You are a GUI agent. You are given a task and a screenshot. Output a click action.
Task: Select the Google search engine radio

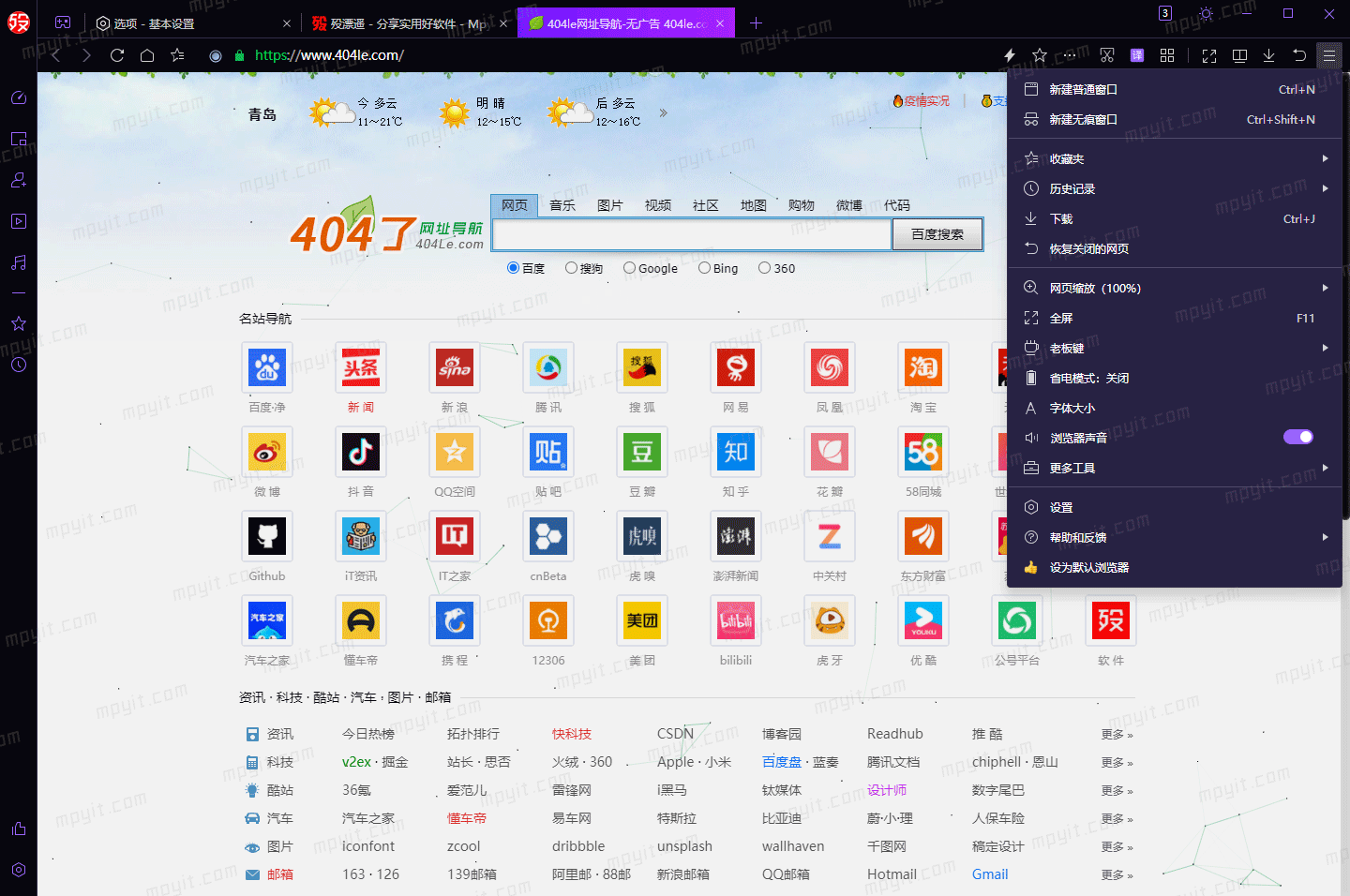point(629,268)
